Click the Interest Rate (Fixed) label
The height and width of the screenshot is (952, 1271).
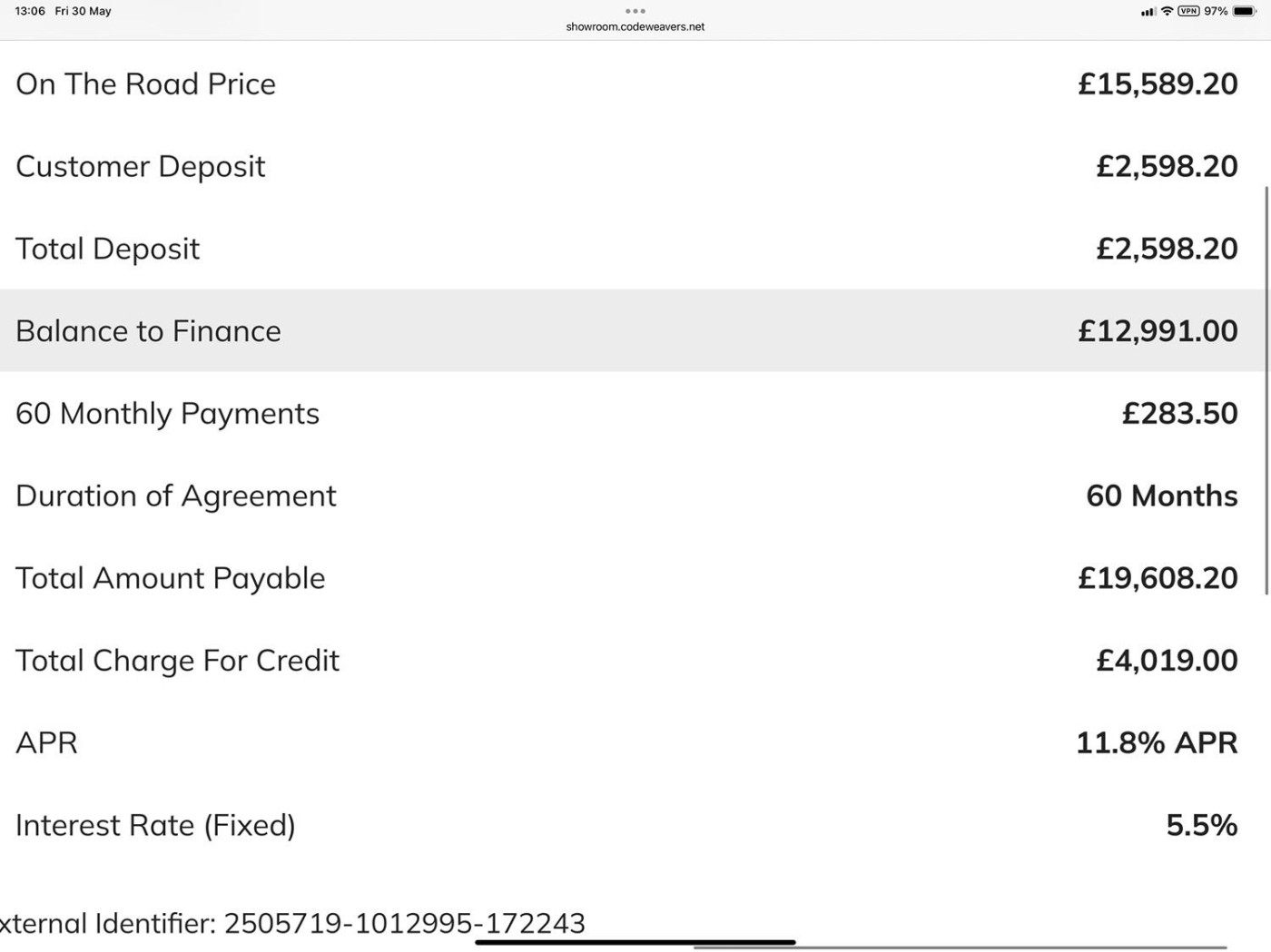click(x=155, y=825)
